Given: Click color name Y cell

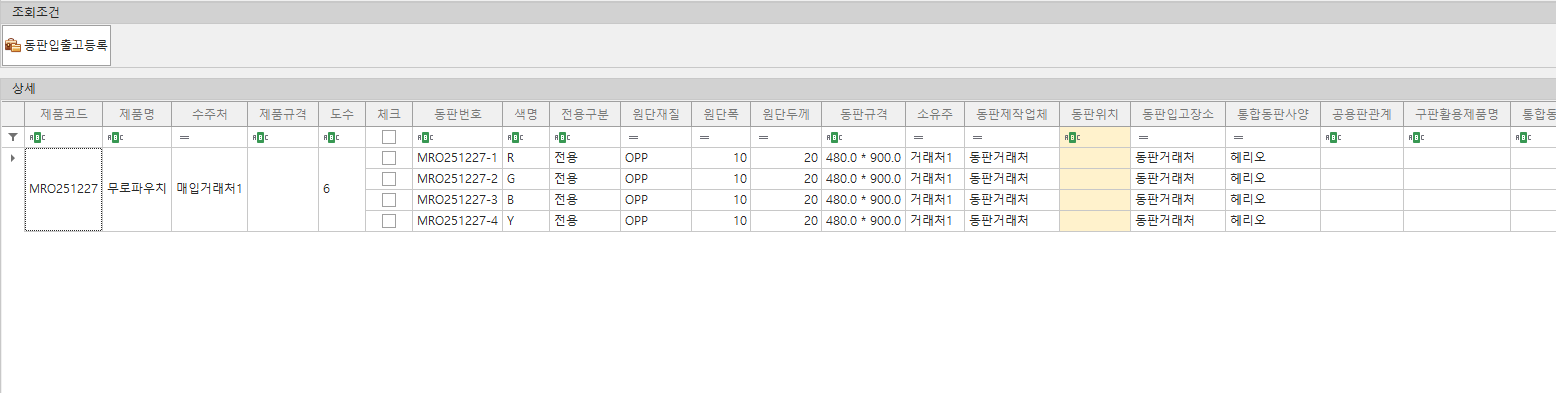Looking at the screenshot, I should click(526, 221).
